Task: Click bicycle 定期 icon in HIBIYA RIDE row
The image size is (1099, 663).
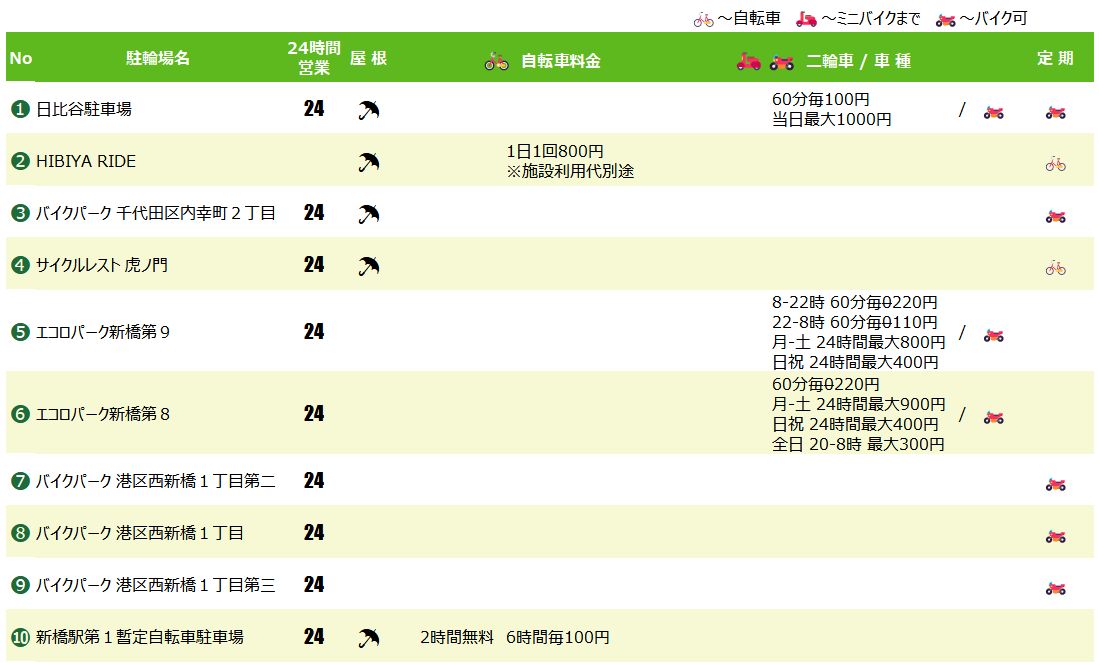Action: (1055, 164)
